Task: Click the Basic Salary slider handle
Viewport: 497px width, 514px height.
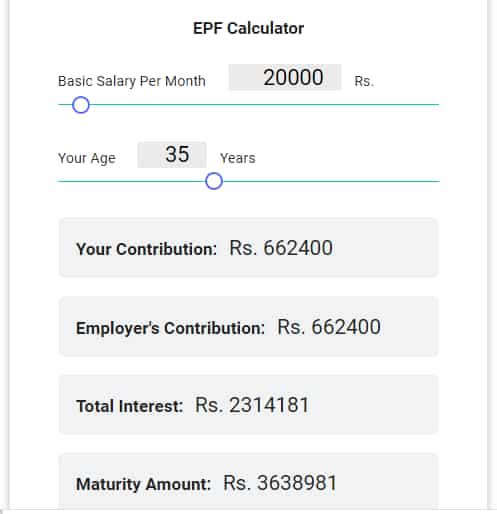Action: click(x=81, y=105)
